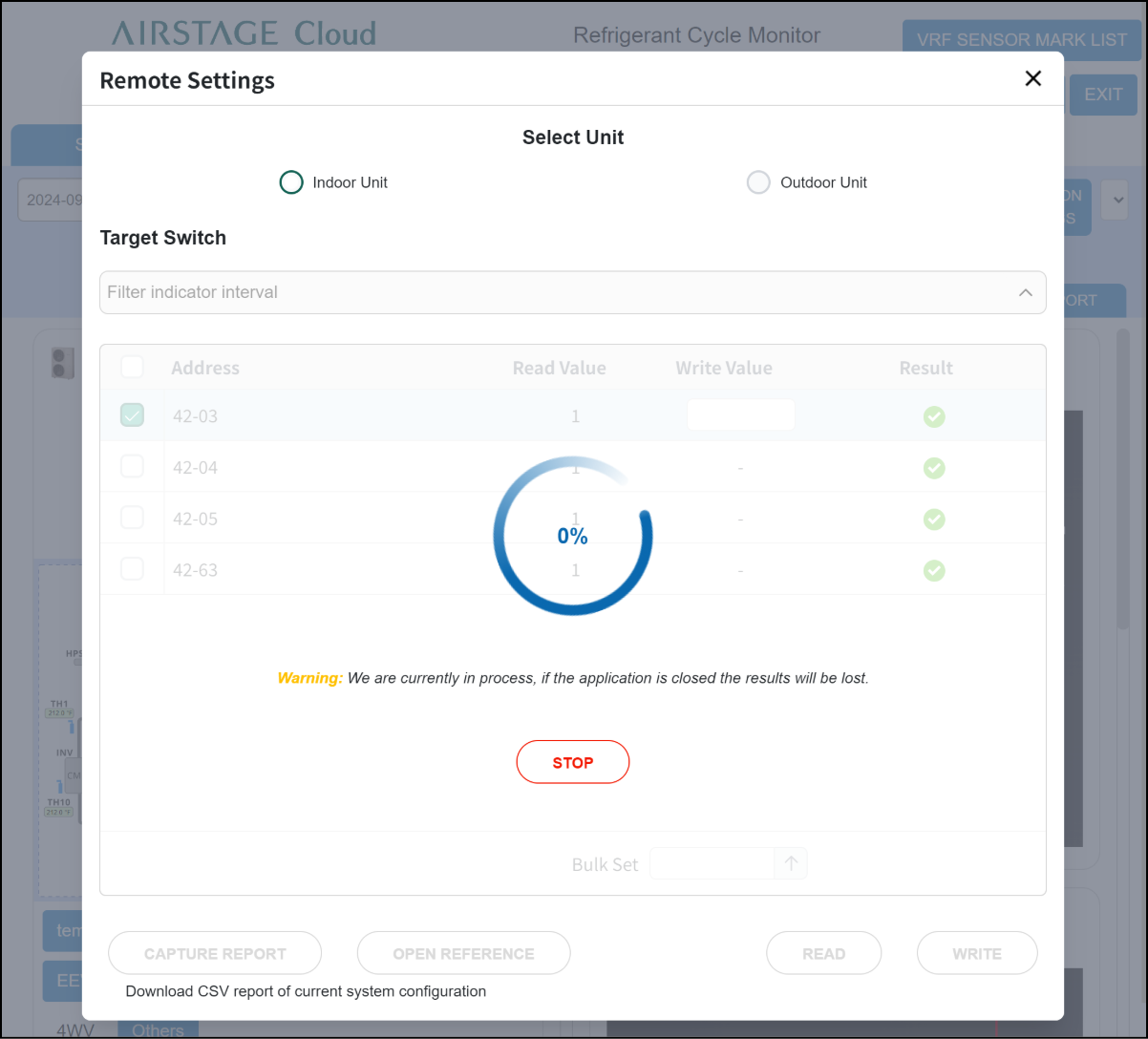Select the Outdoor Unit radio button
The height and width of the screenshot is (1039, 1148).
coord(758,182)
